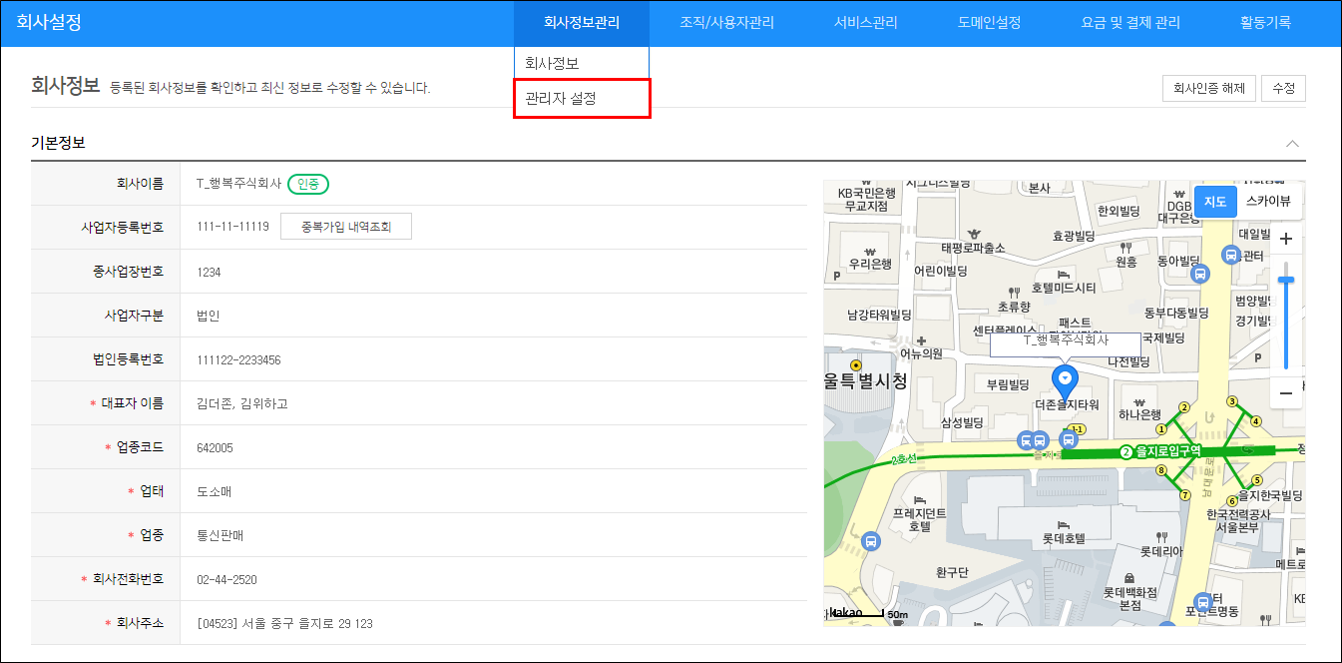
Task: Open the 회사정보관리 dropdown menu
Action: coord(581,23)
